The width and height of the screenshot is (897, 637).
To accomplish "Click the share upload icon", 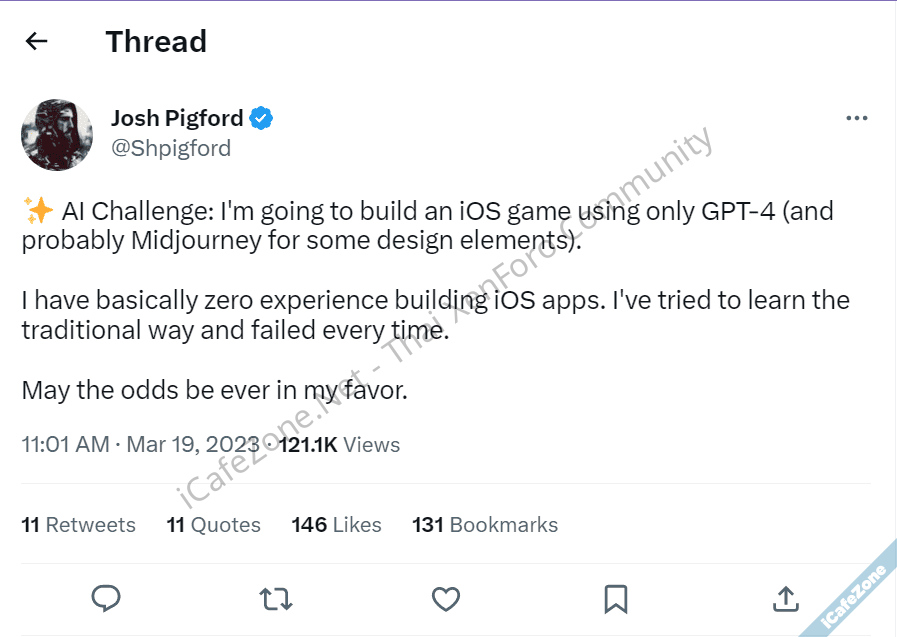I will click(786, 598).
